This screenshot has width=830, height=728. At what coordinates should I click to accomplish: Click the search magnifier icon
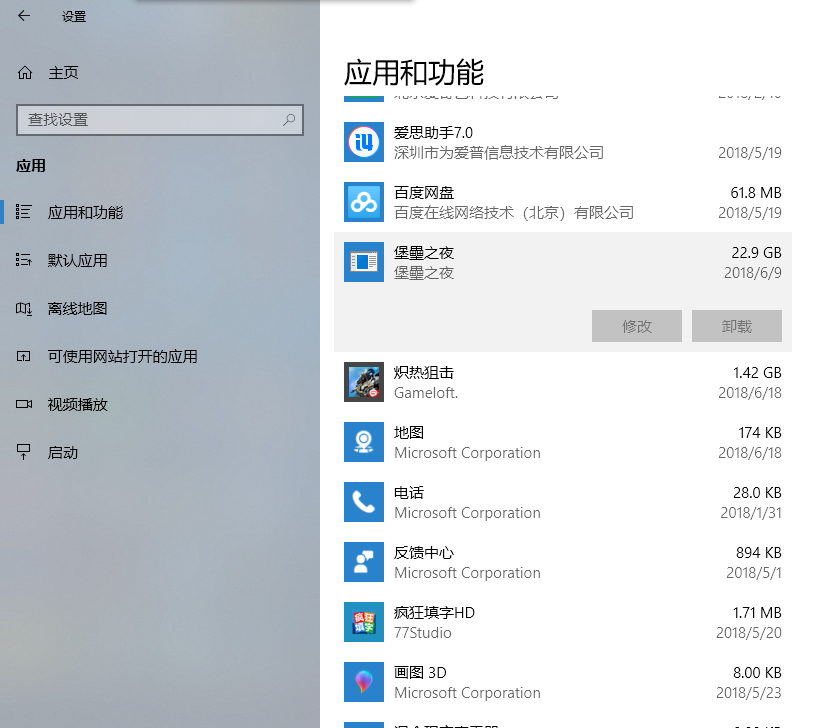coord(288,120)
